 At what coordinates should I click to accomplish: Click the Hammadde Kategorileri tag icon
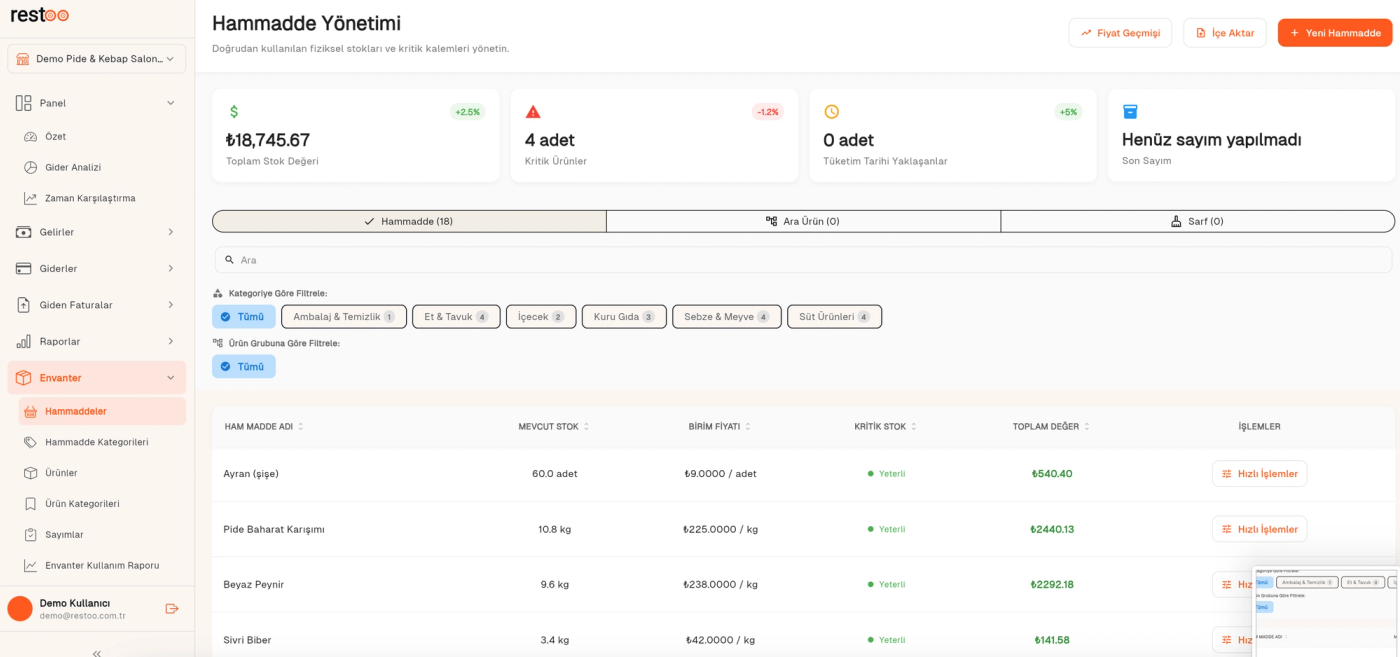tap(31, 442)
